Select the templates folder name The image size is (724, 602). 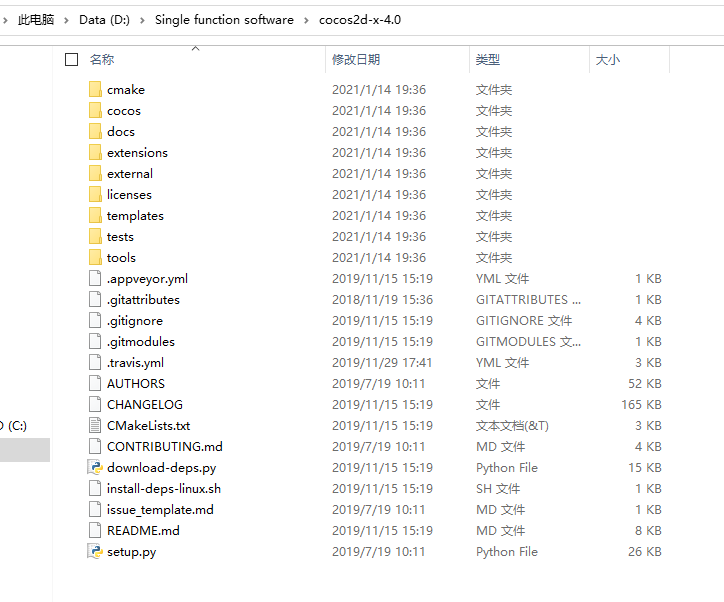(x=135, y=216)
